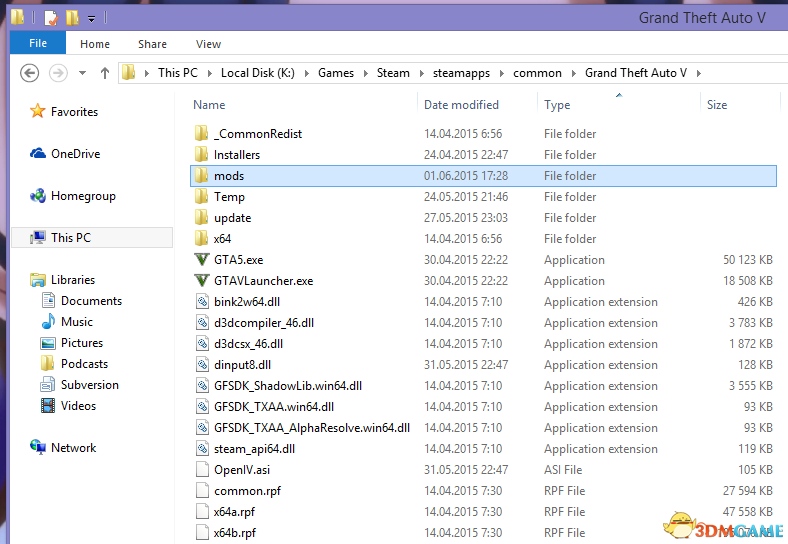Viewport: 788px width, 544px height.
Task: Sort files by the Date modified column
Action: (x=461, y=105)
